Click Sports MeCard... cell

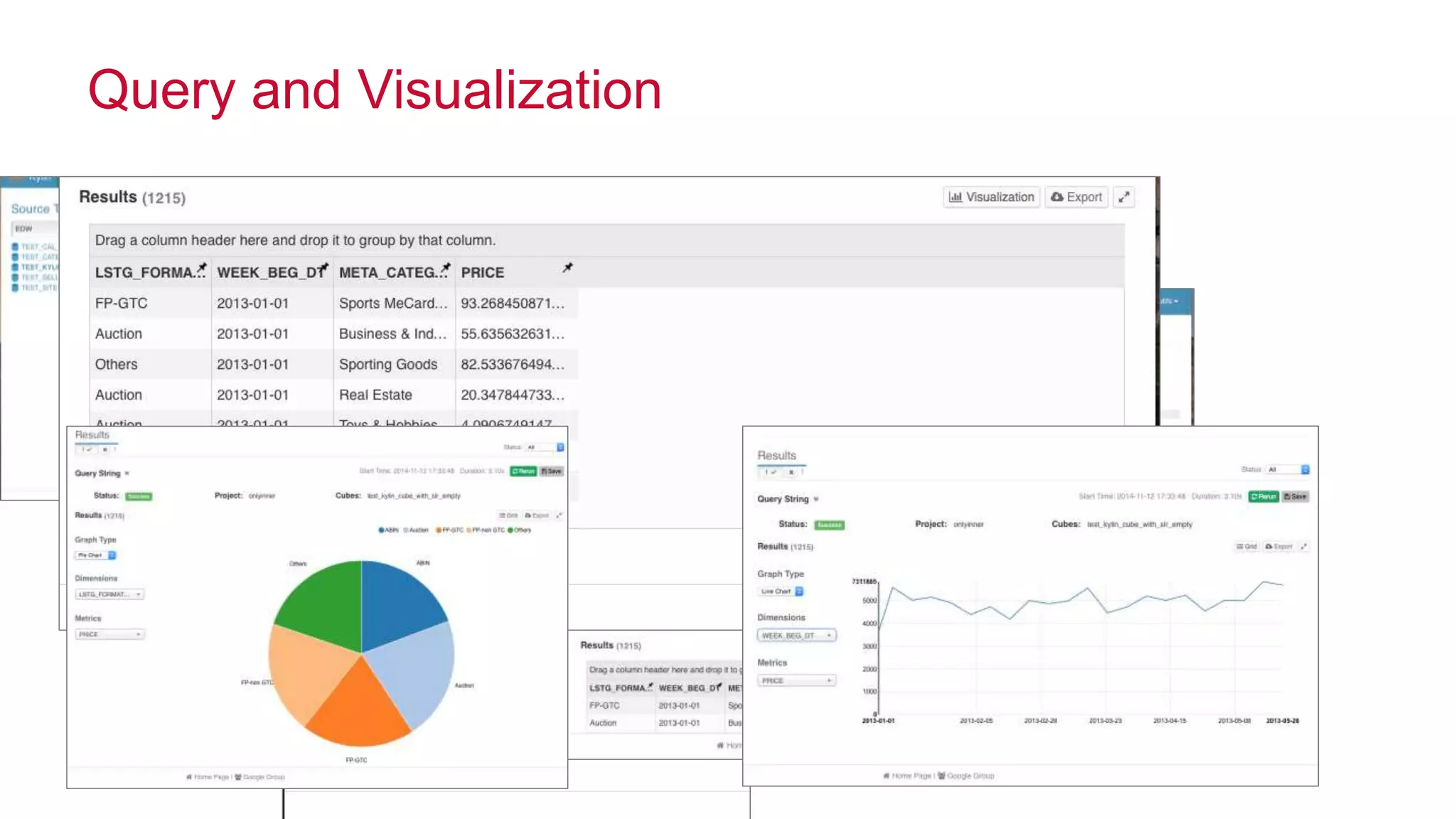click(394, 304)
